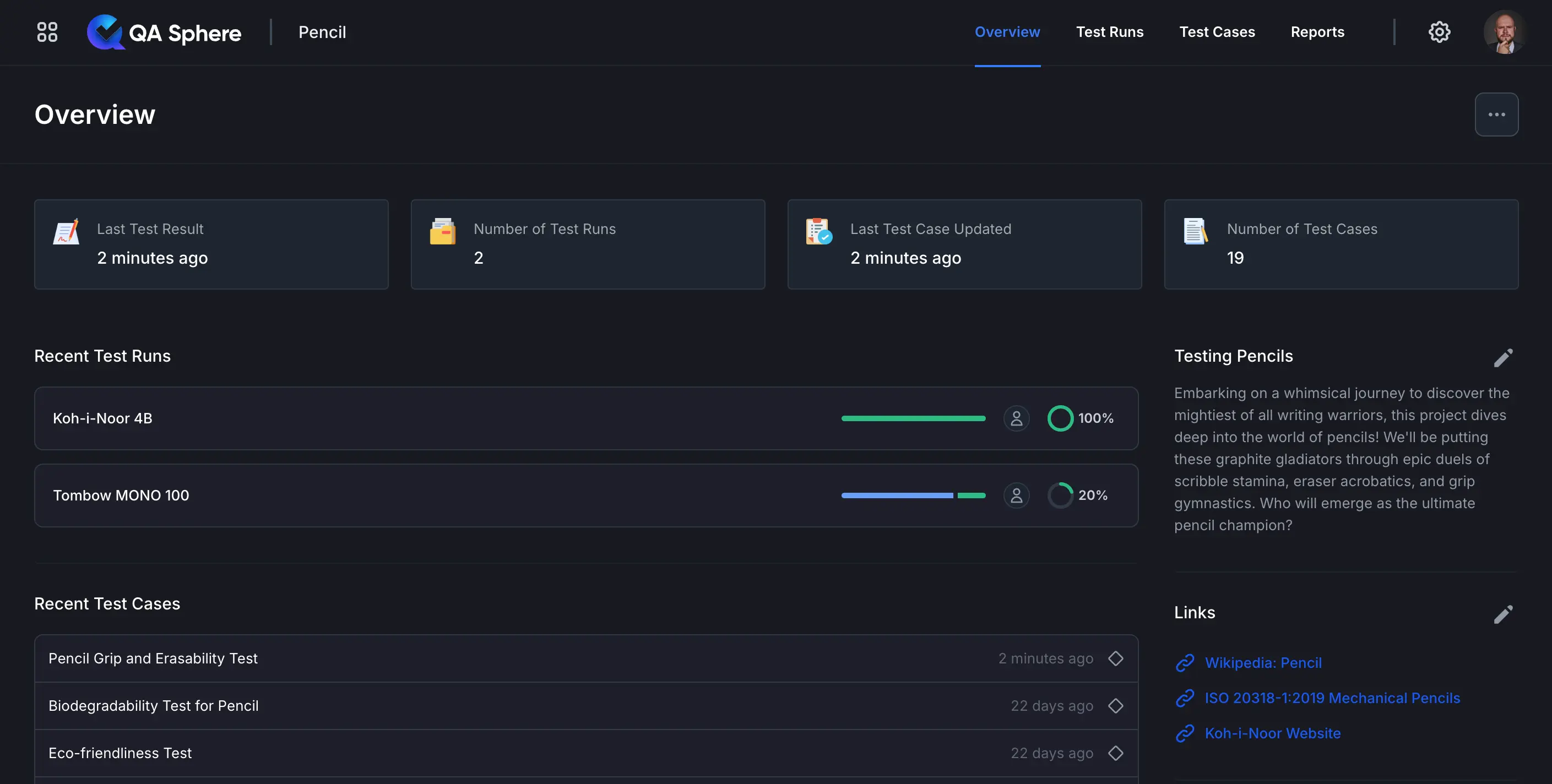Open the Reports tab
This screenshot has width=1552, height=784.
(1317, 32)
